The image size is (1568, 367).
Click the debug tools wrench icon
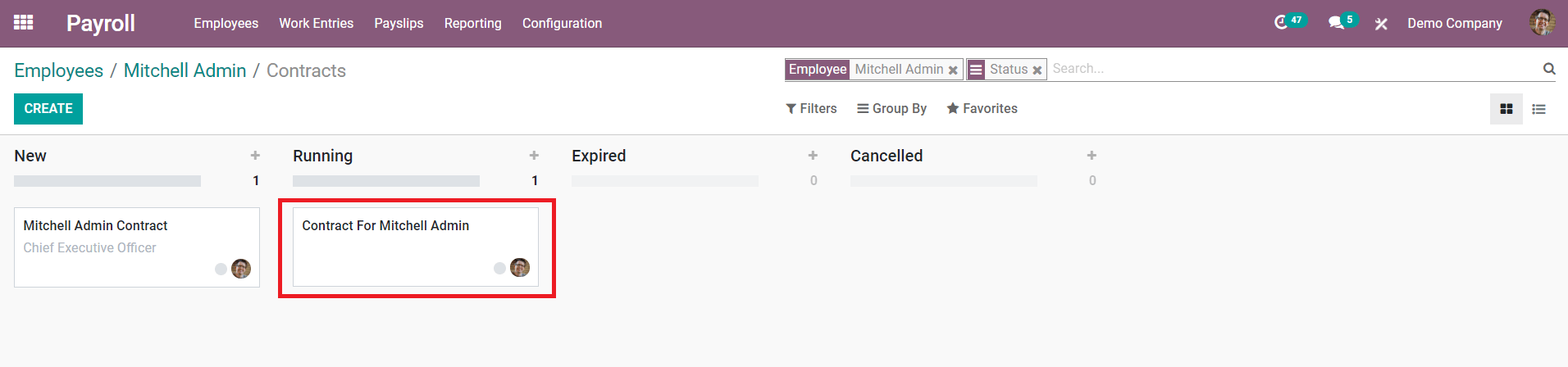pos(1381,24)
